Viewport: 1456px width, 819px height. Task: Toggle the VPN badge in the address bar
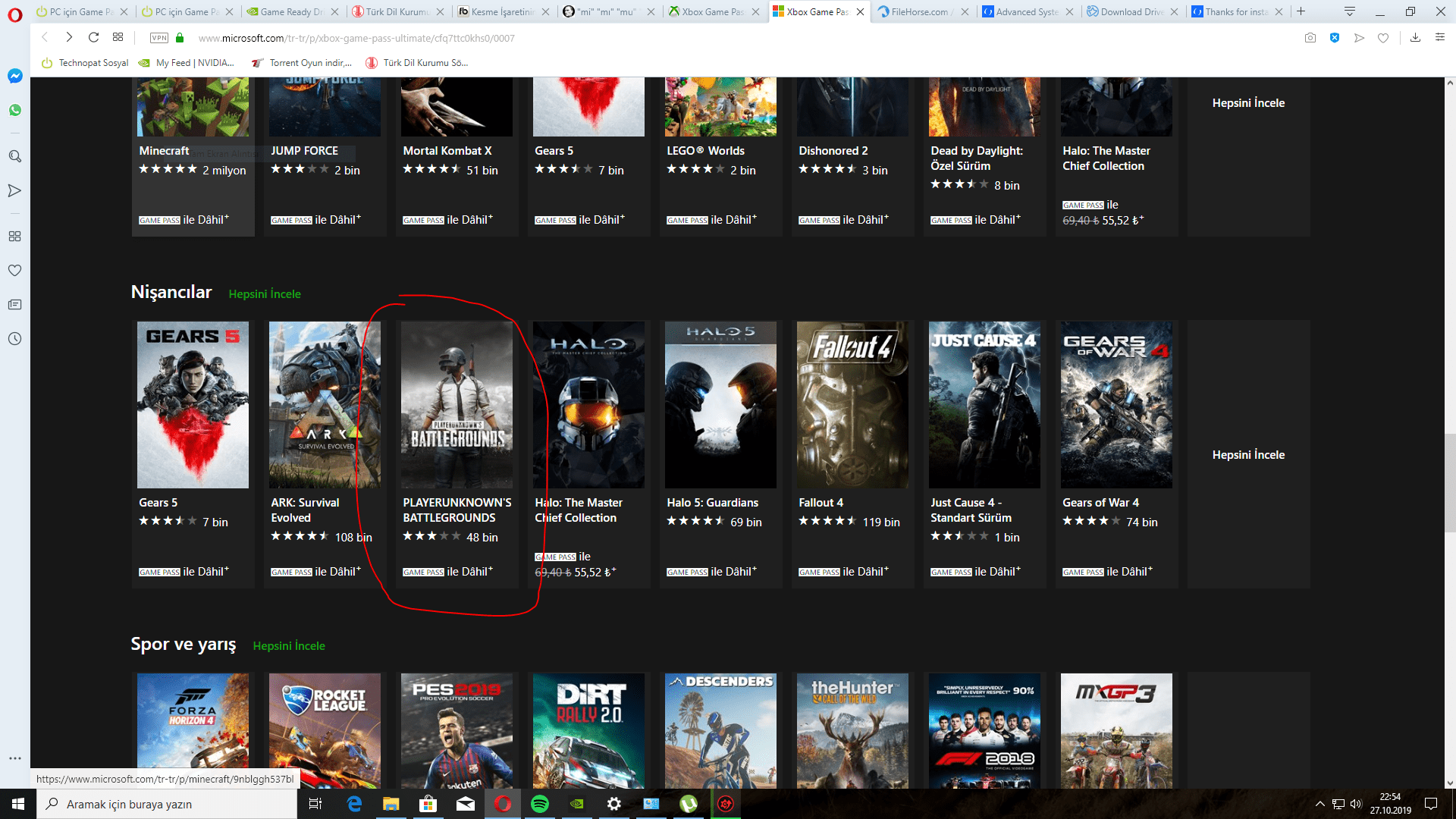pyautogui.click(x=159, y=38)
